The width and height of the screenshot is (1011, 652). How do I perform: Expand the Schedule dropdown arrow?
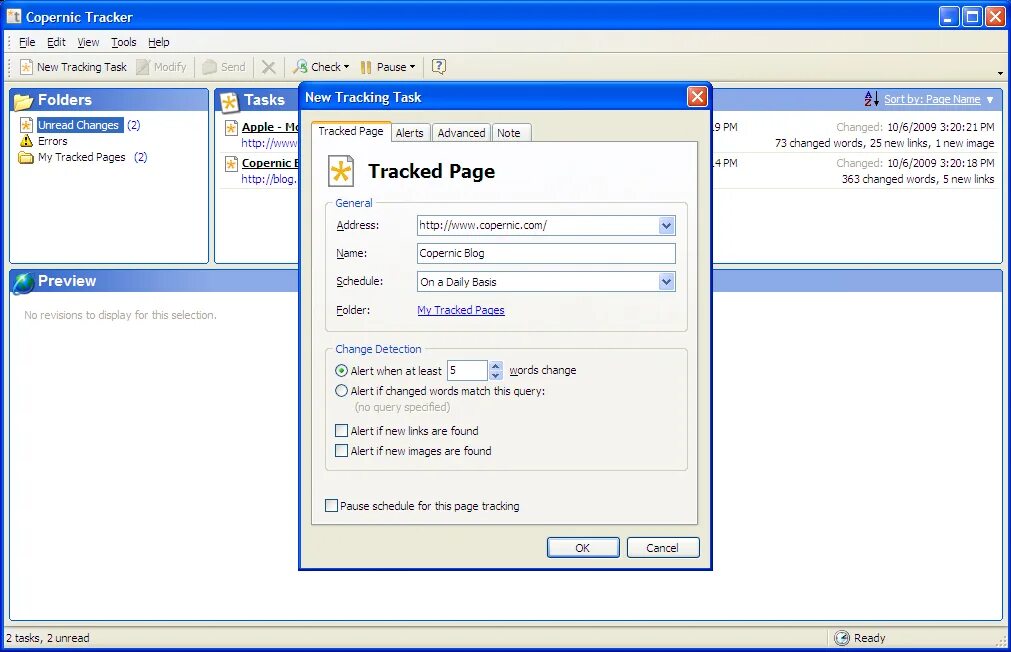click(667, 282)
